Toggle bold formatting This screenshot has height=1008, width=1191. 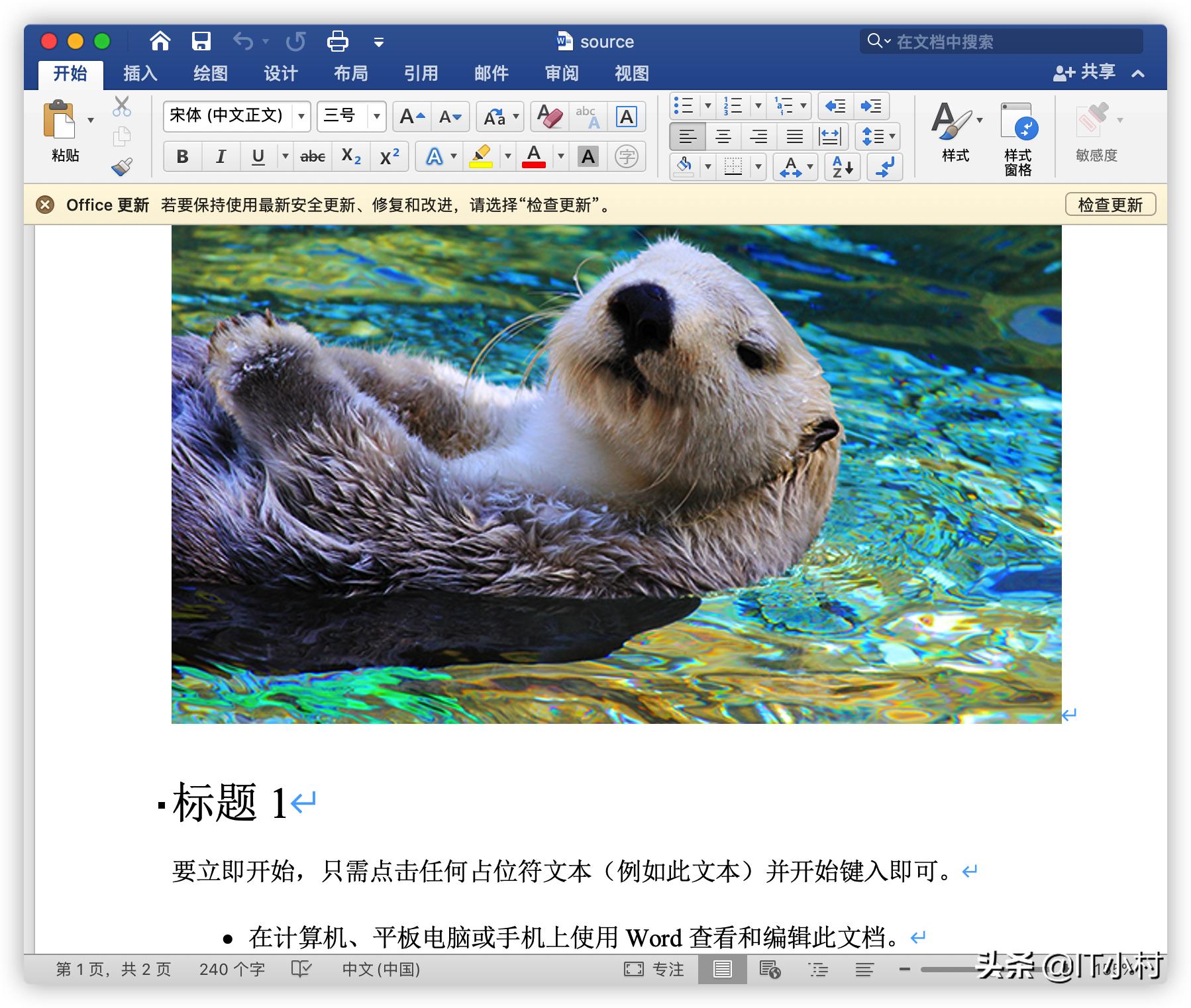[182, 157]
